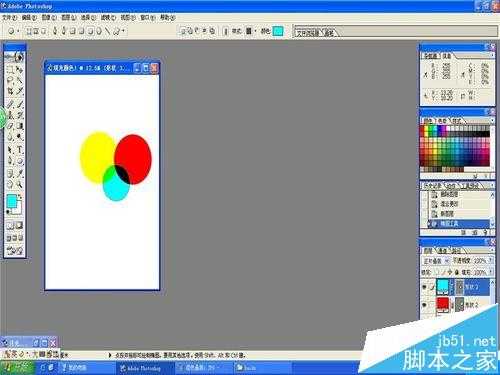Toggle lock position in Layers panel
Viewport: 500px width, 375px height.
pos(450,272)
